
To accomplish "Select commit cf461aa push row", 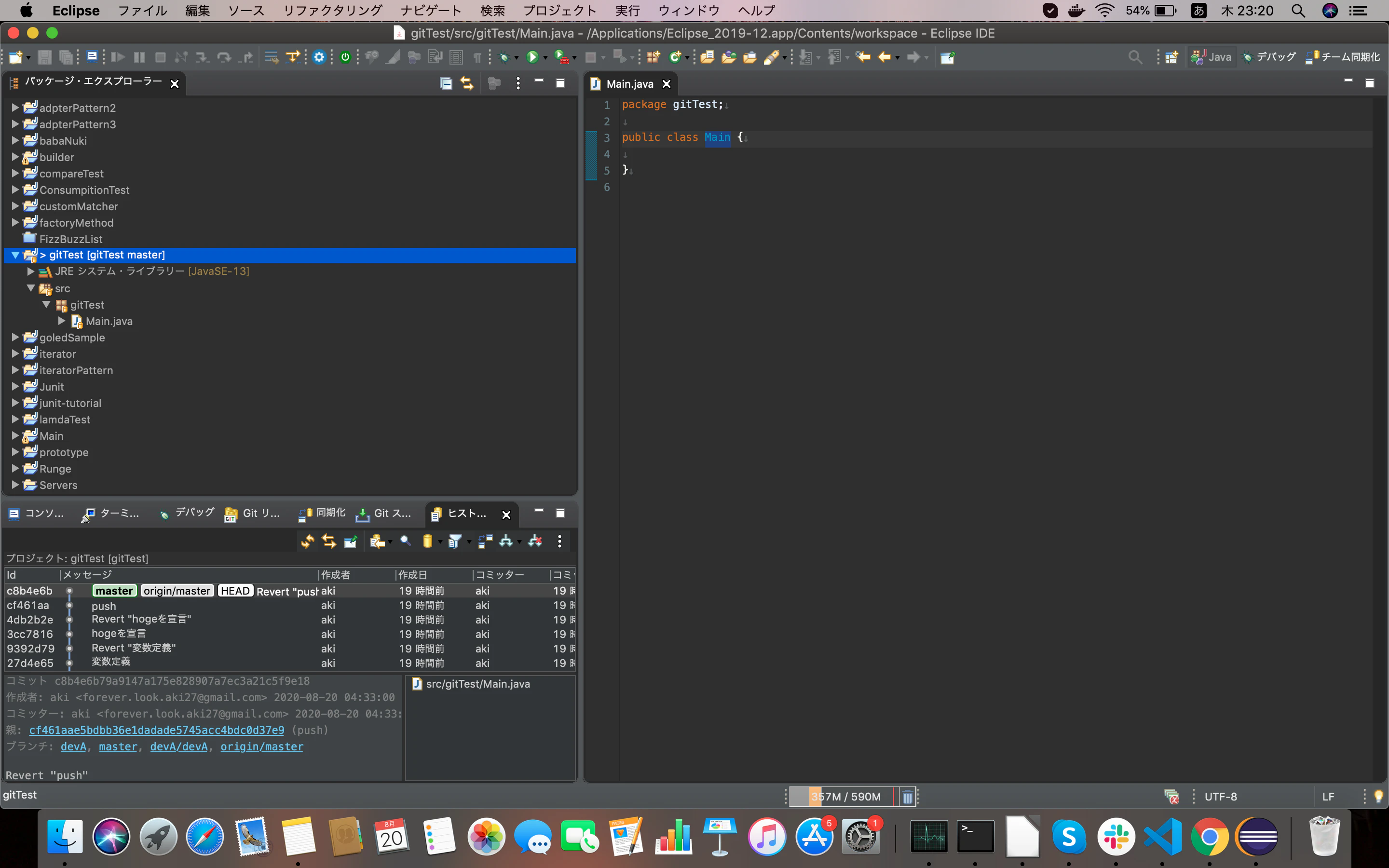I will pos(290,605).
